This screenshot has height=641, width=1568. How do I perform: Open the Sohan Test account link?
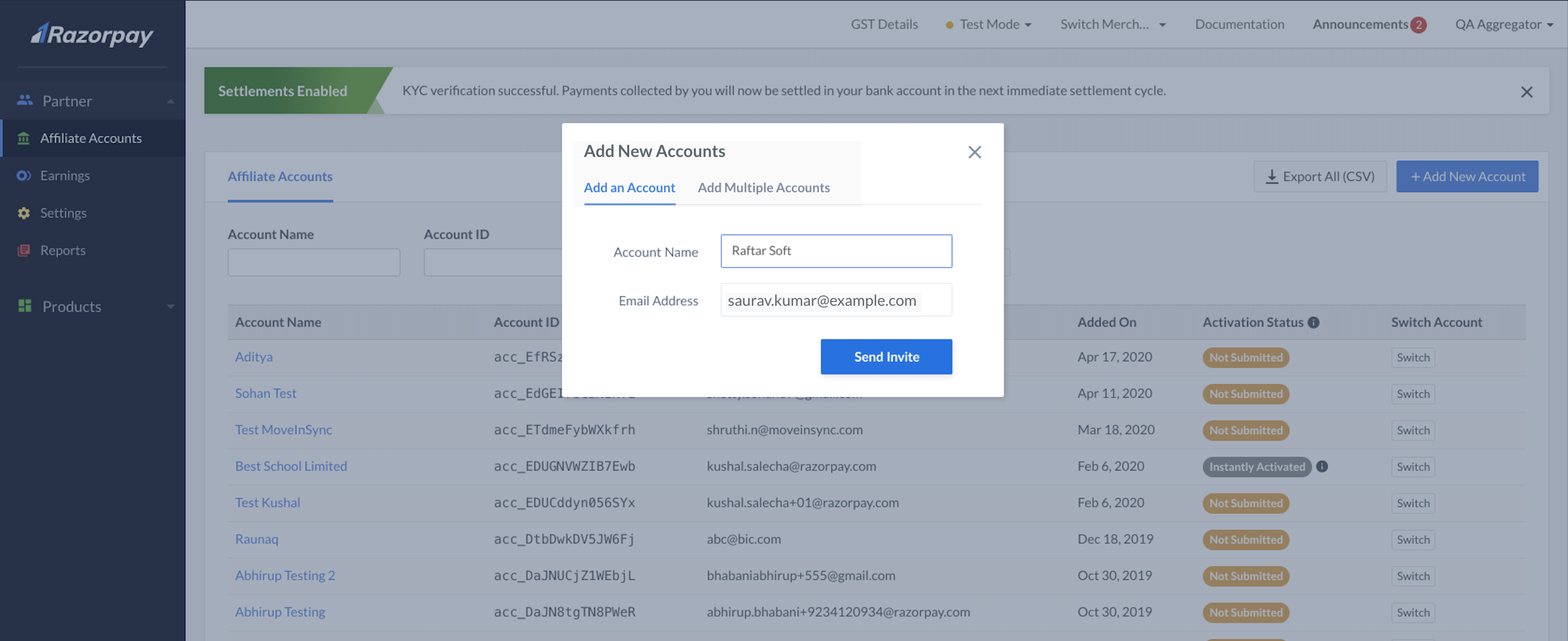[x=265, y=393]
